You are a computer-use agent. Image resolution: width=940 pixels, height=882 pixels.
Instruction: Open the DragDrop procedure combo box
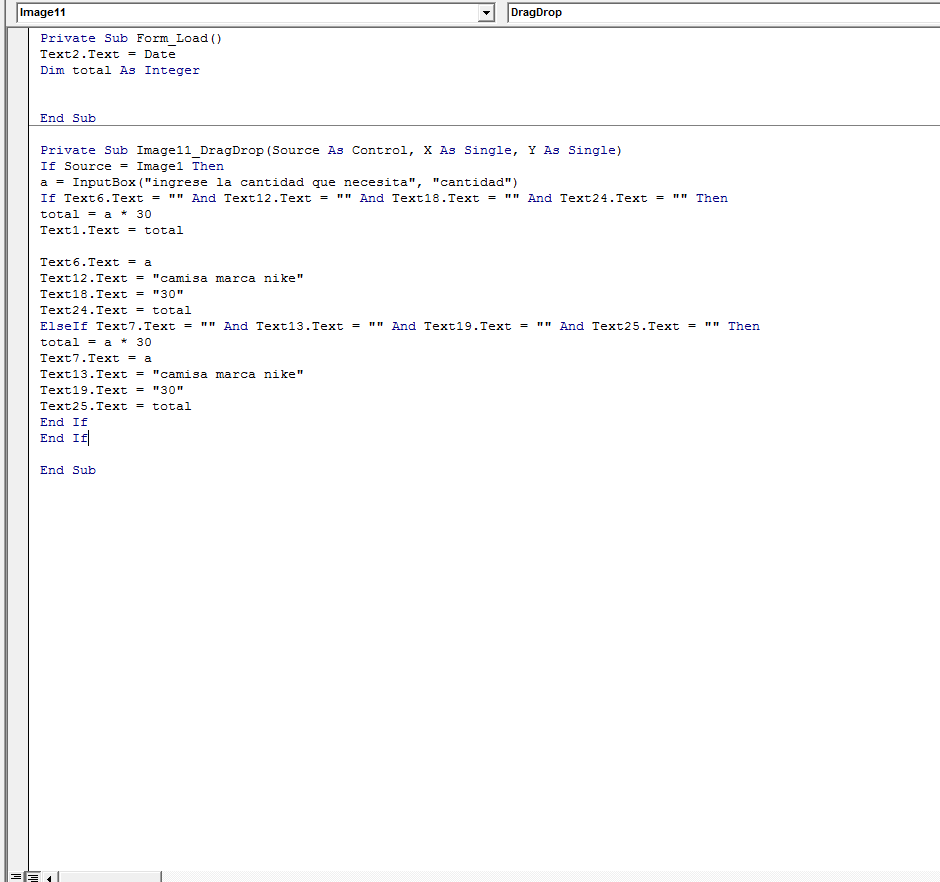click(723, 13)
